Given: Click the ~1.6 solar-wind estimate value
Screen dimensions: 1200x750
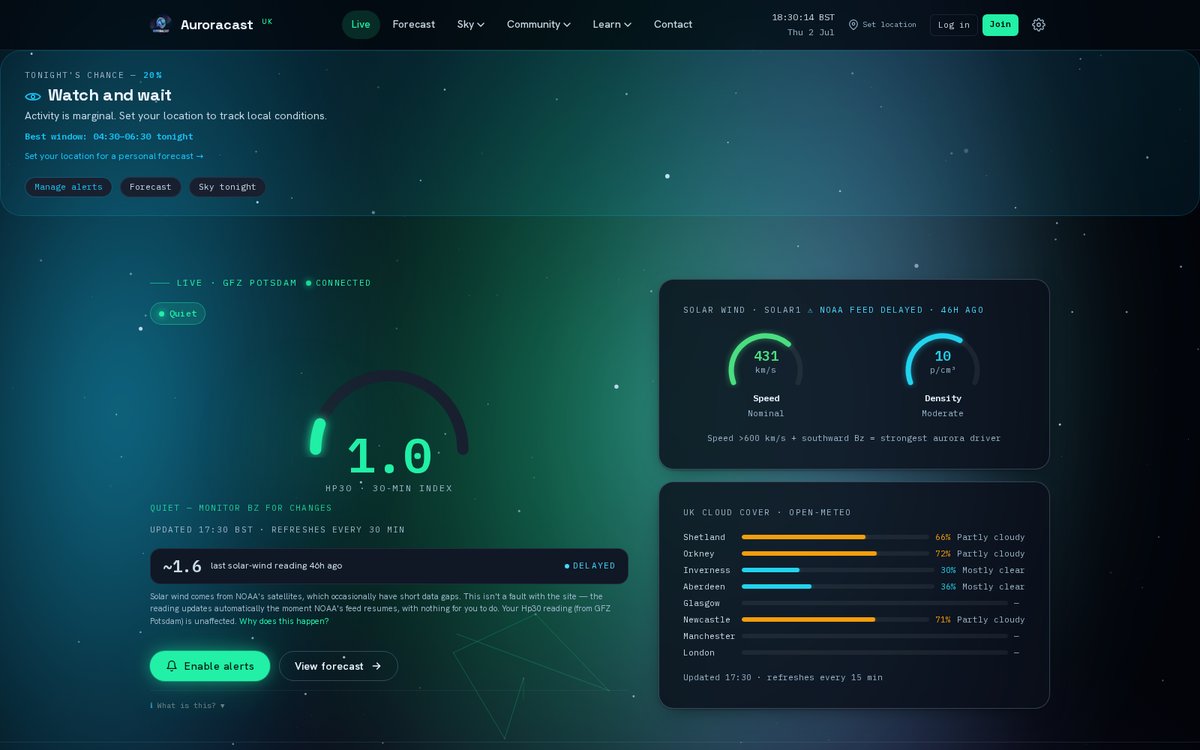Looking at the screenshot, I should (182, 566).
